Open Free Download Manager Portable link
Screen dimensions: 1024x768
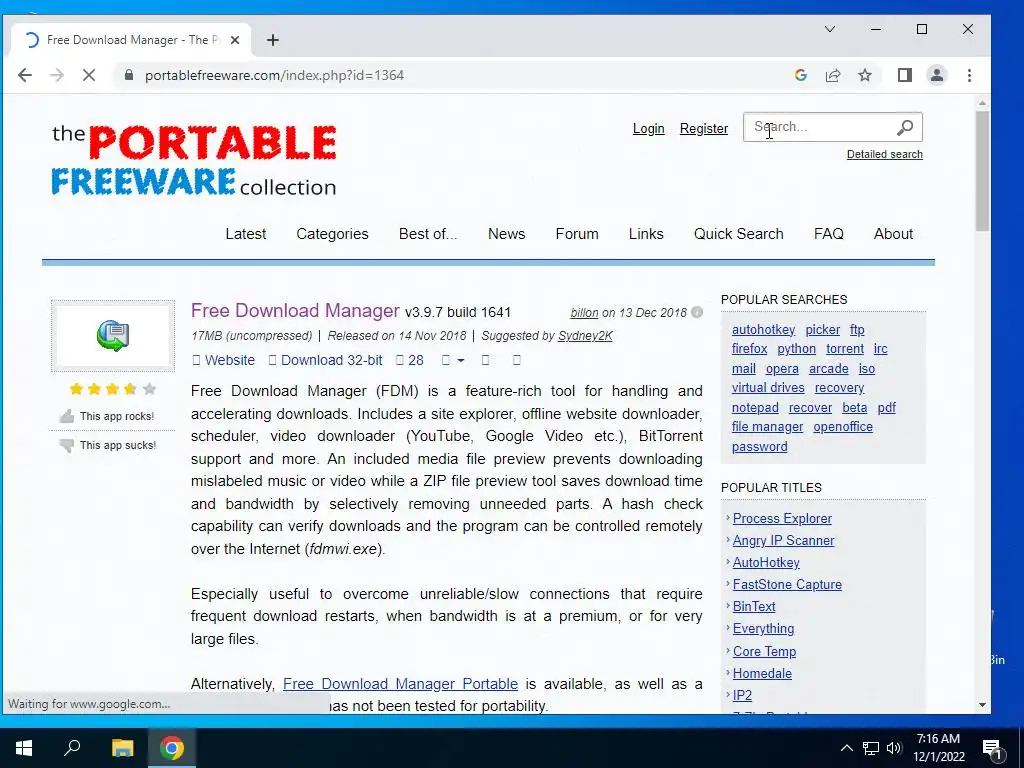pyautogui.click(x=400, y=684)
